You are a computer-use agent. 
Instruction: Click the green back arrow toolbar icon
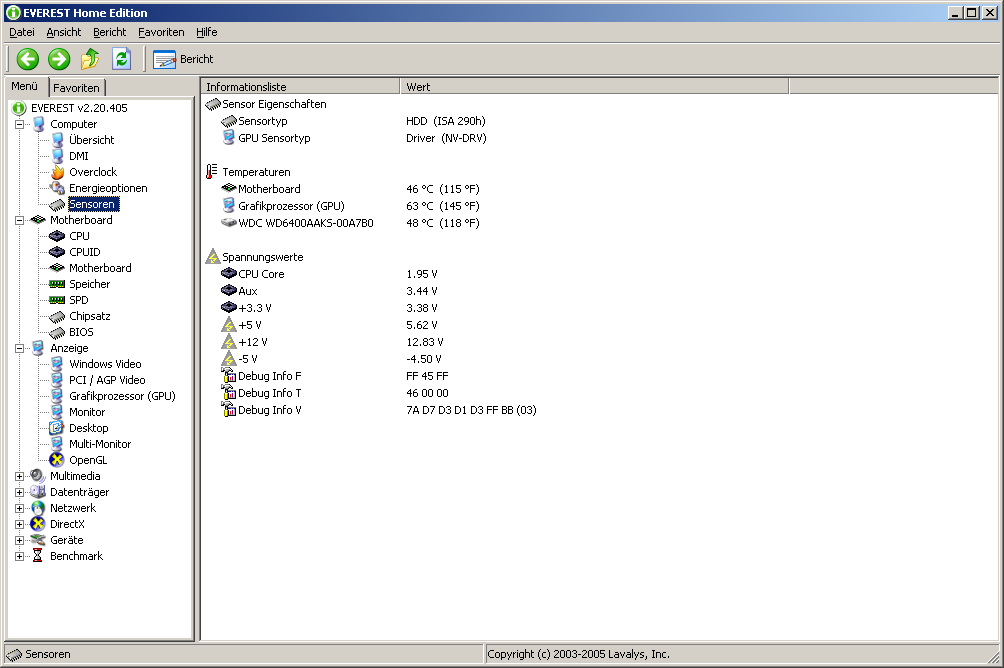coord(28,59)
